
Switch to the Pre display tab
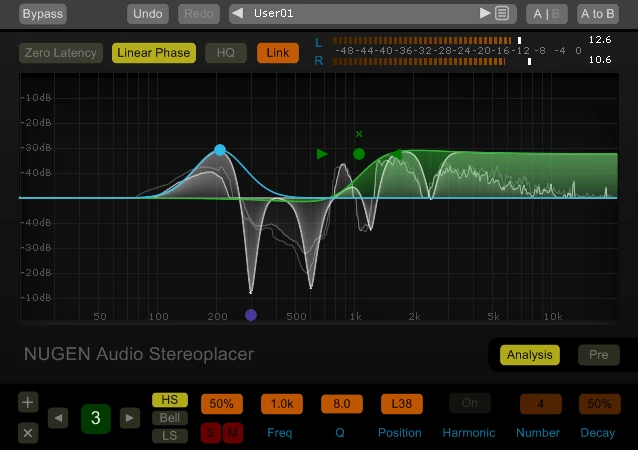tap(598, 355)
